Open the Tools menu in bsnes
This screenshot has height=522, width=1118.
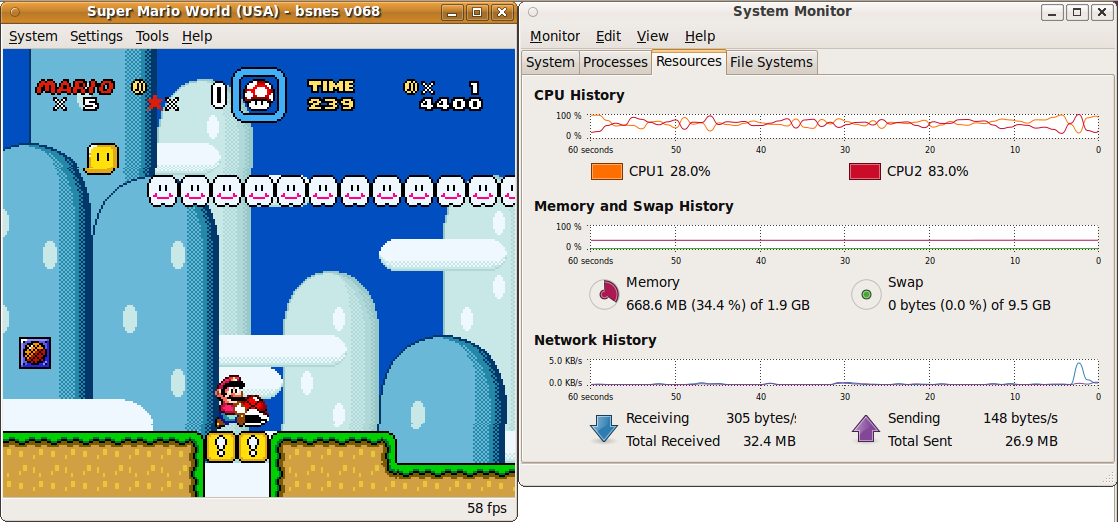coord(152,36)
